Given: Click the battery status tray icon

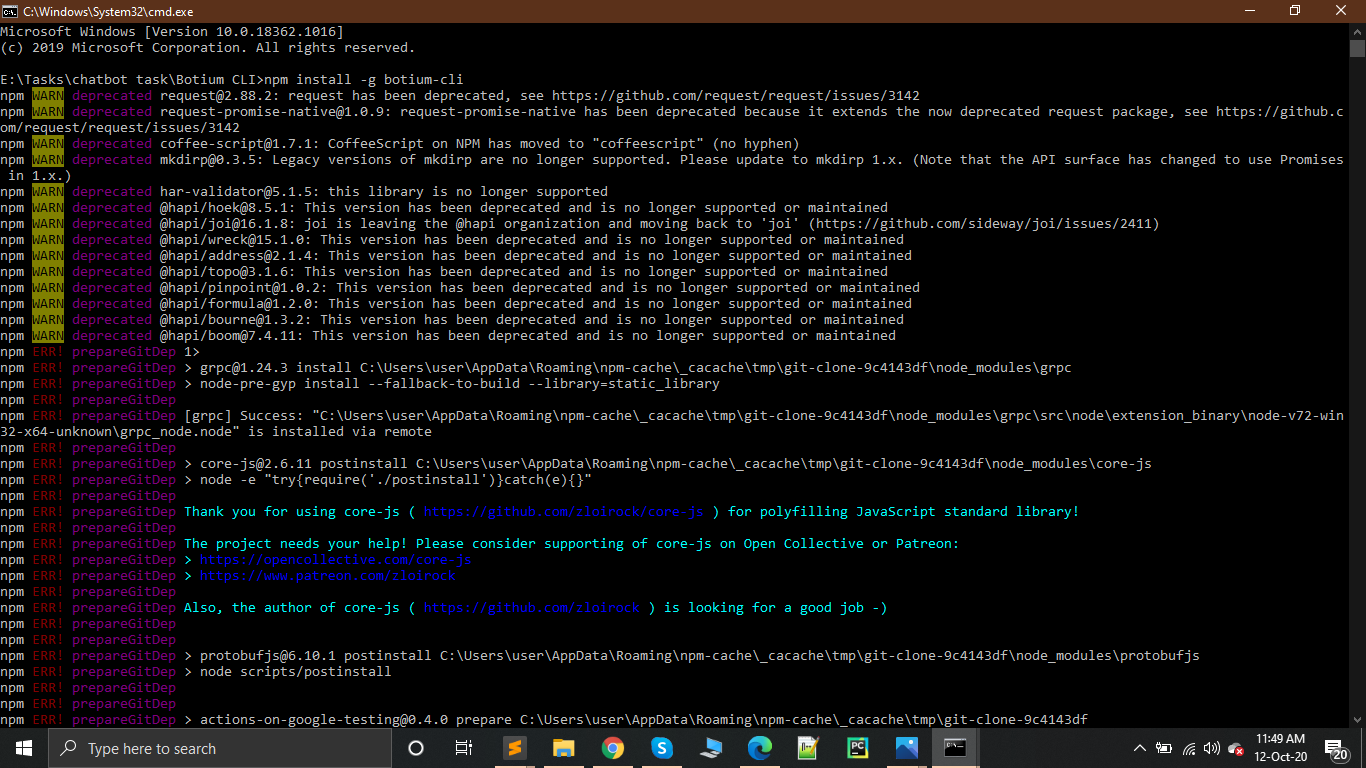Looking at the screenshot, I should pos(1163,747).
